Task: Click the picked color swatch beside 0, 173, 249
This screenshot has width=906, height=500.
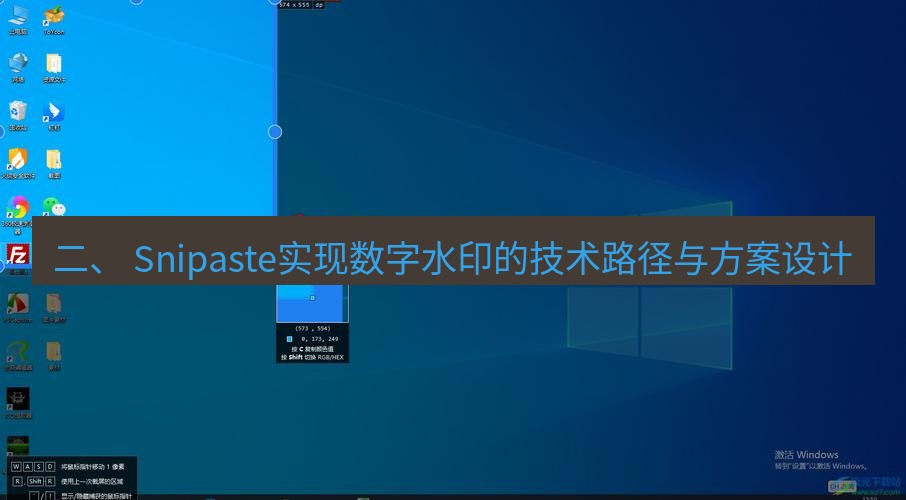Action: click(289, 339)
